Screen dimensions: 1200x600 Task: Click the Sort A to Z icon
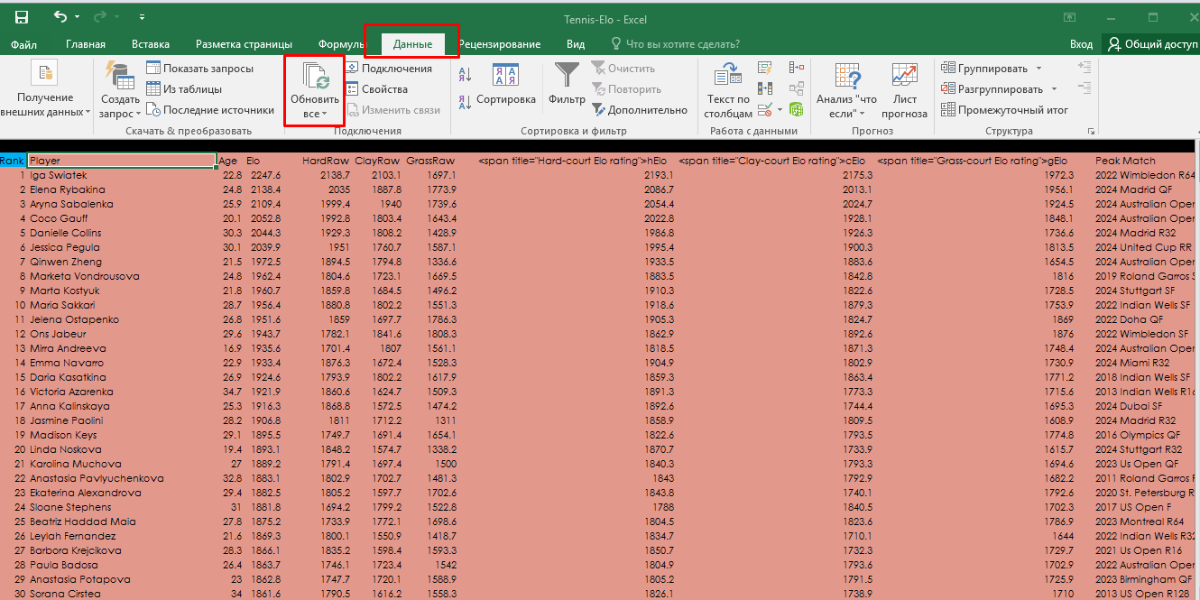point(465,74)
